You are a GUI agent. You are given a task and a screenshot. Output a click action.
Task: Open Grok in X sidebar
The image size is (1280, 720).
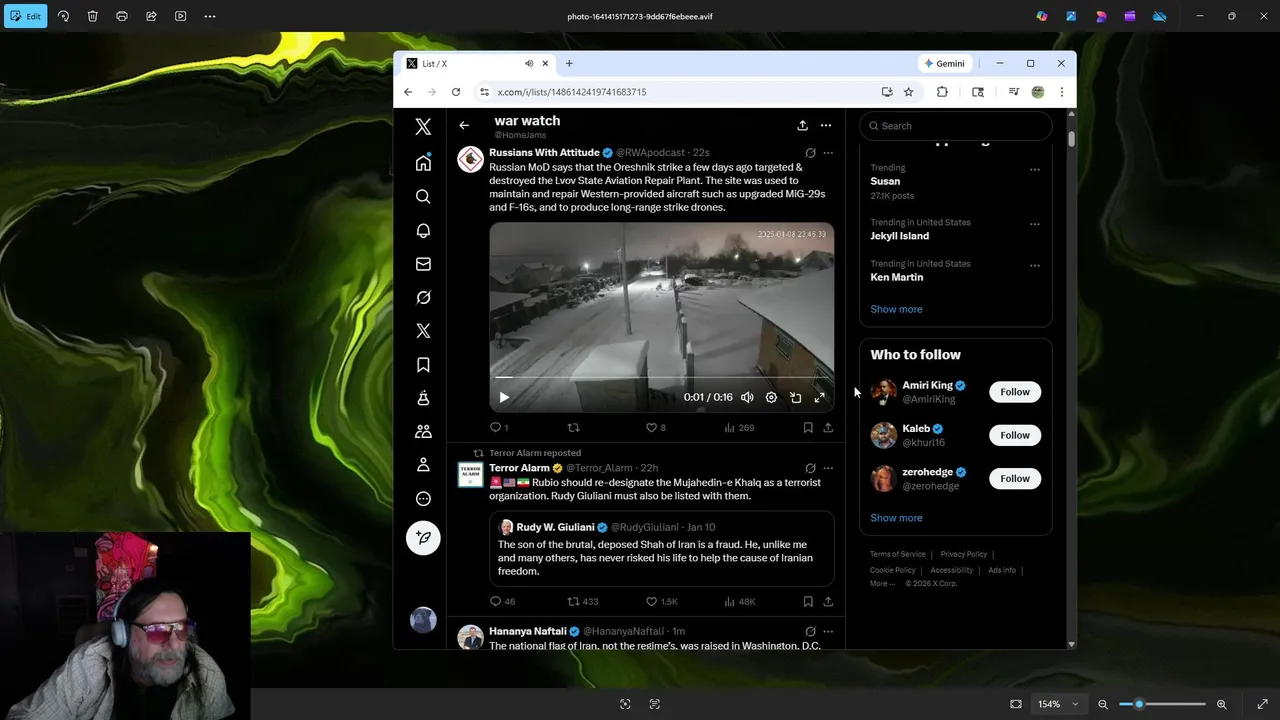(423, 298)
